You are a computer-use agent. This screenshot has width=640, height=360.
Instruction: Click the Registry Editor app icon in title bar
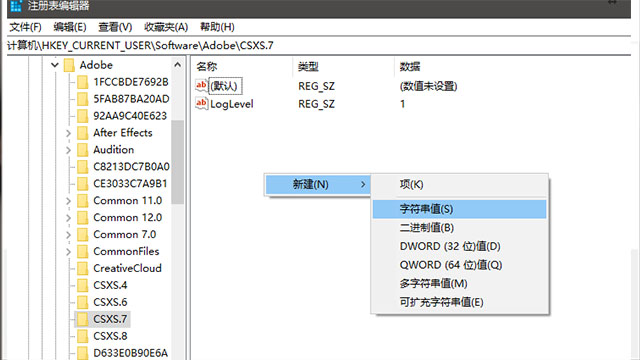click(16, 6)
